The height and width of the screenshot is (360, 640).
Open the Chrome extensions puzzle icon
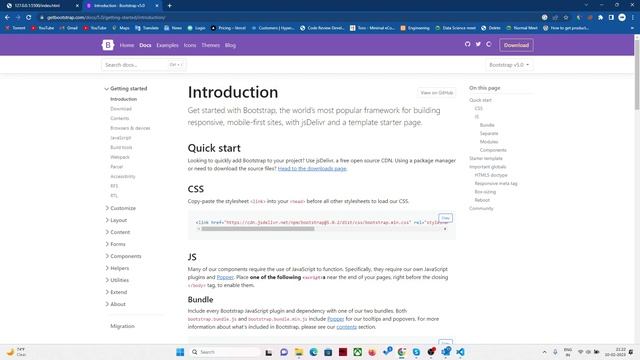pyautogui.click(x=600, y=18)
